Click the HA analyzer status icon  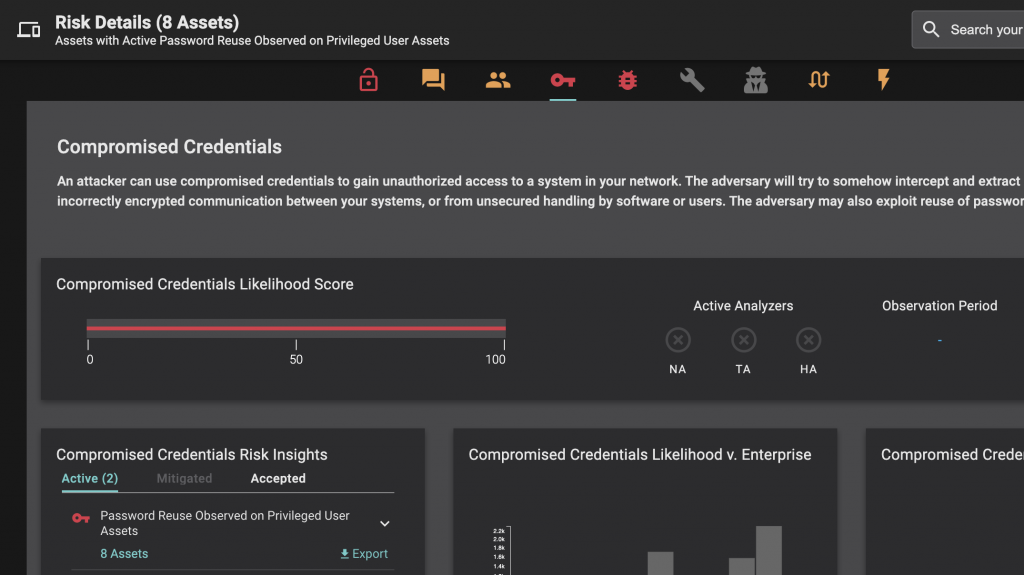pos(808,340)
